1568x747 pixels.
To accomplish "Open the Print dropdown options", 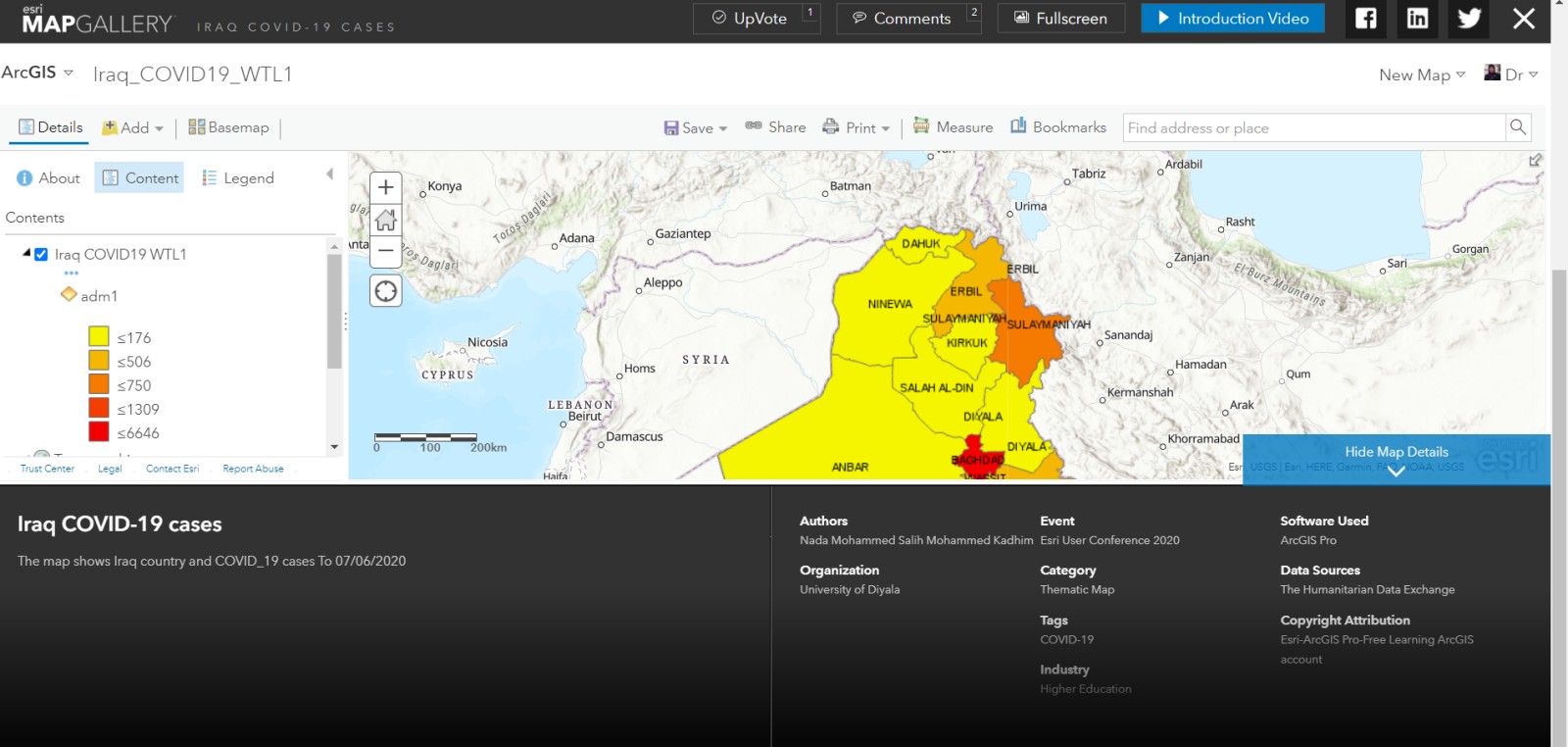I will click(x=857, y=127).
